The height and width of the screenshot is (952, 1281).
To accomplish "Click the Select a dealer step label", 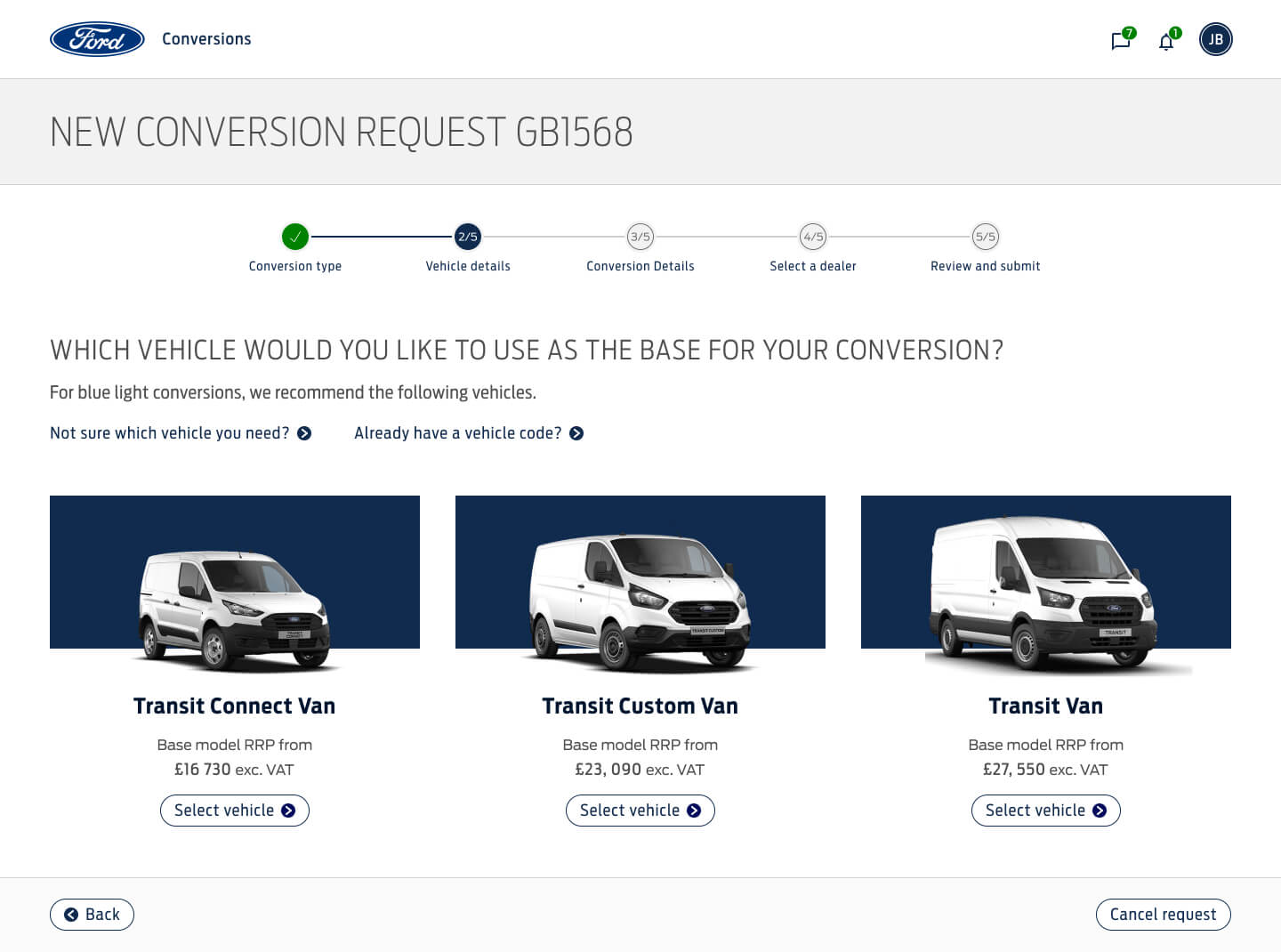I will (x=813, y=266).
